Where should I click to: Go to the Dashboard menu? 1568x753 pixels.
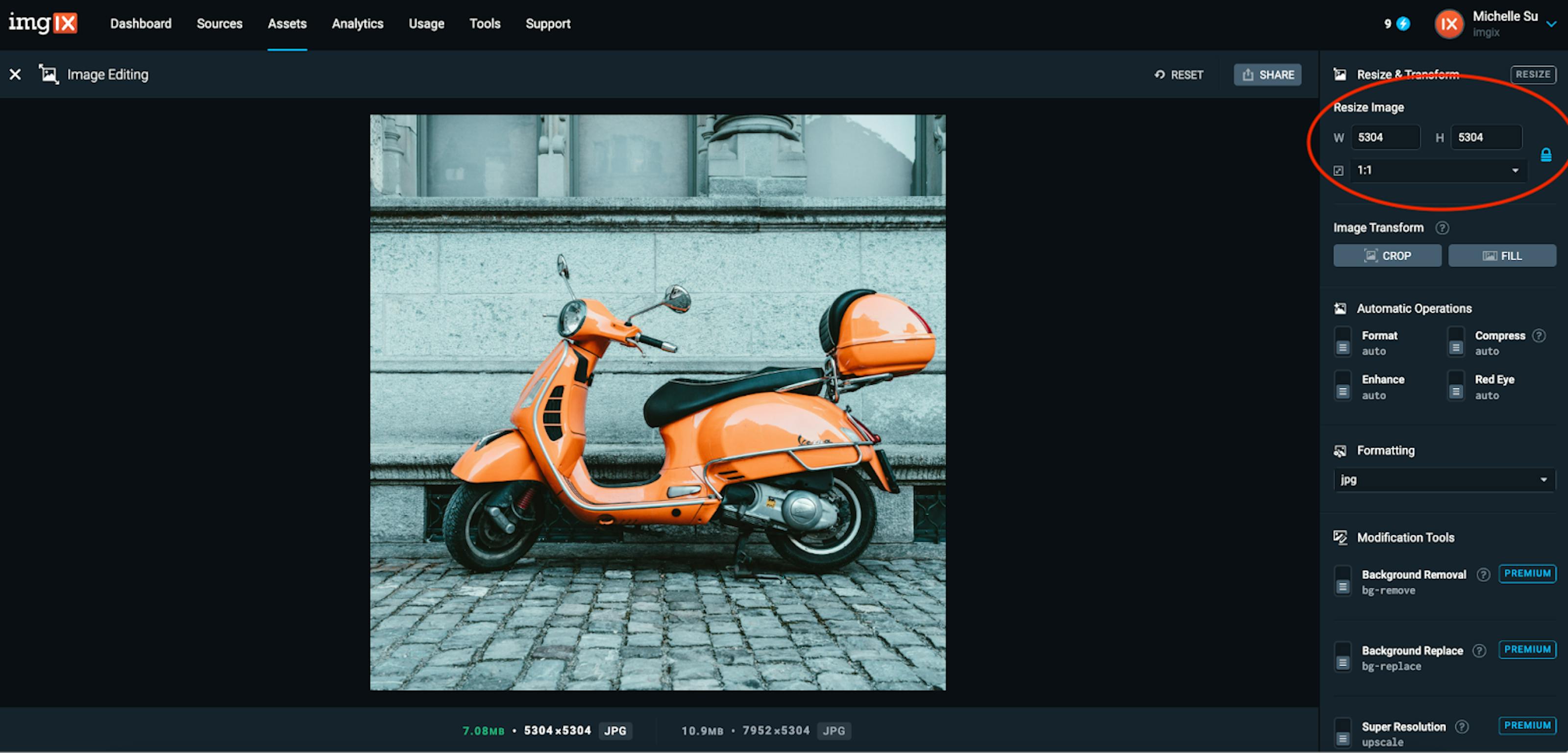coord(141,24)
